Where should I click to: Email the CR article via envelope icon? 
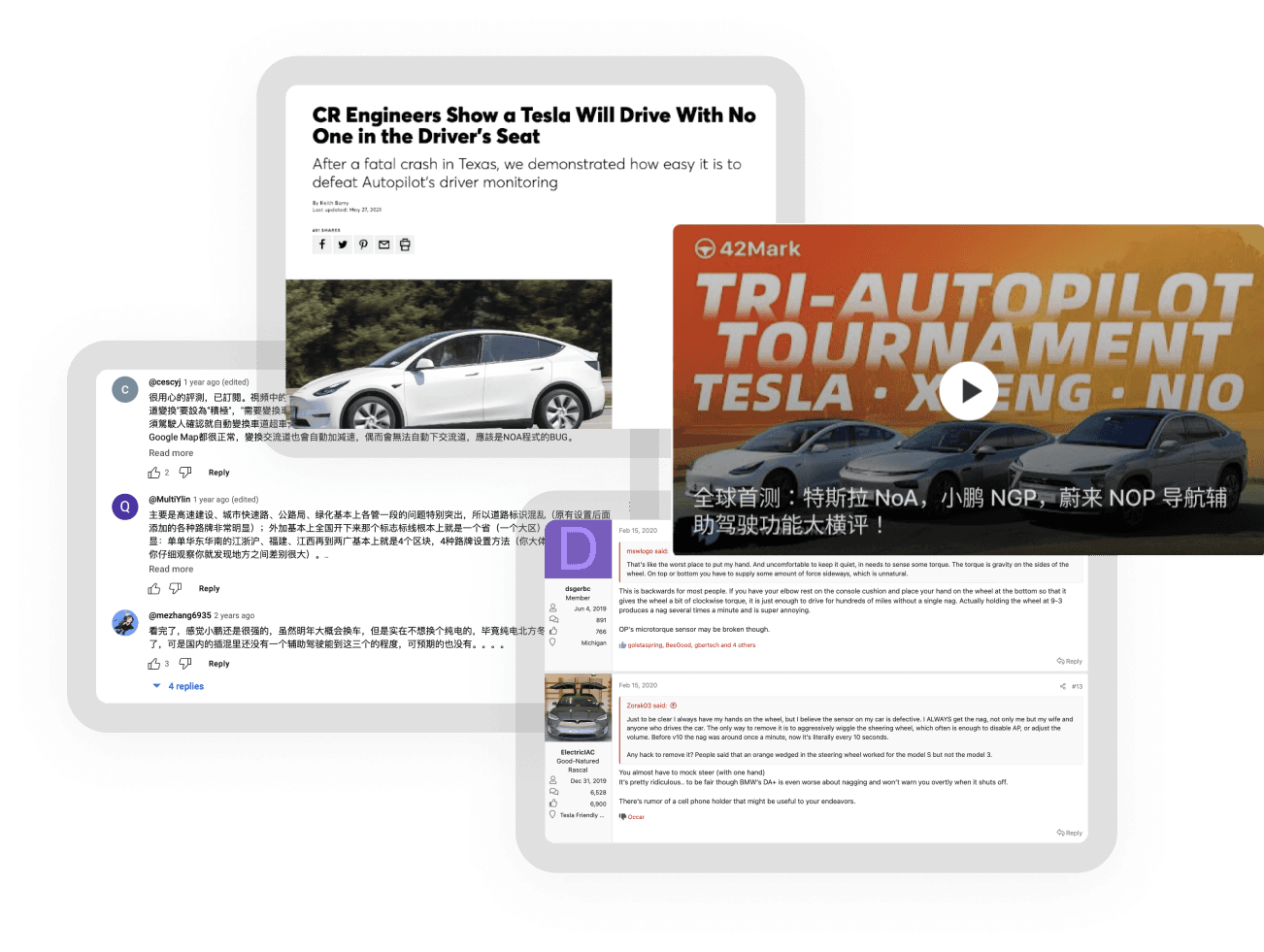(384, 245)
